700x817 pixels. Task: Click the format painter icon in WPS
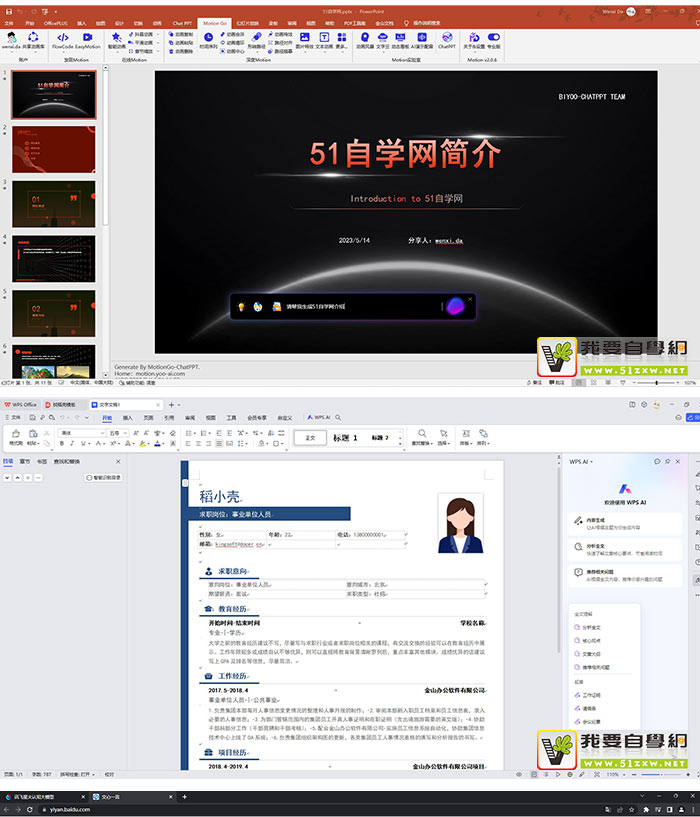click(x=16, y=434)
